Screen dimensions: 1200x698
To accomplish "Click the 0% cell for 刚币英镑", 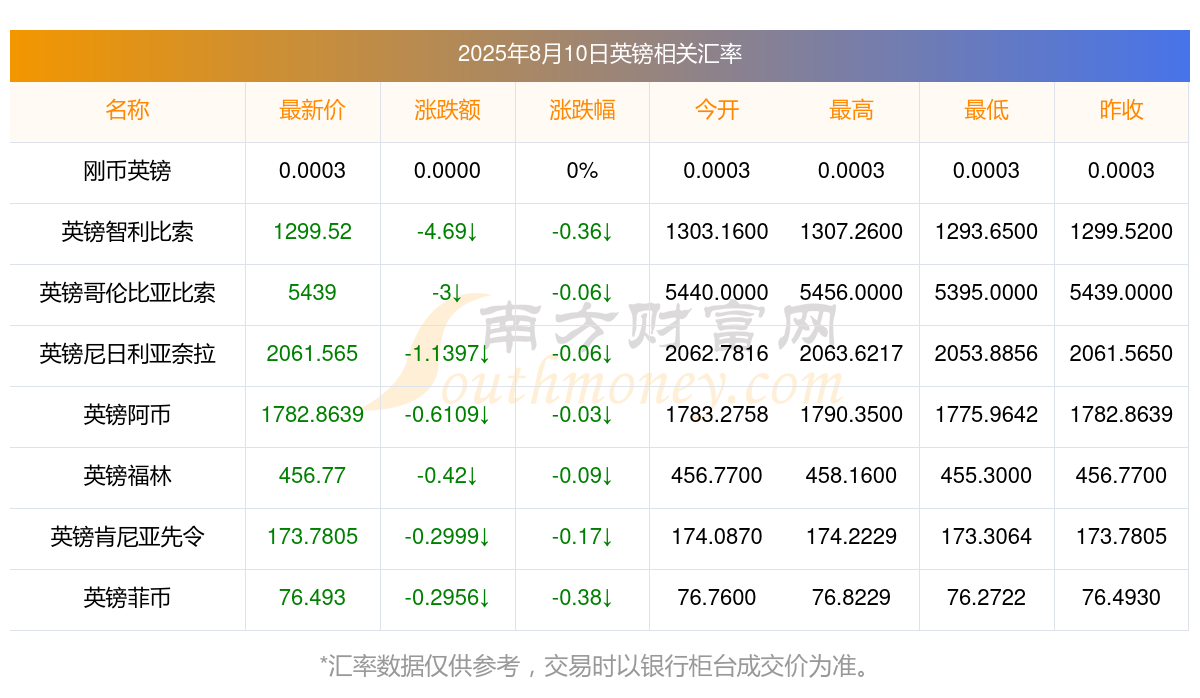I will (x=582, y=171).
